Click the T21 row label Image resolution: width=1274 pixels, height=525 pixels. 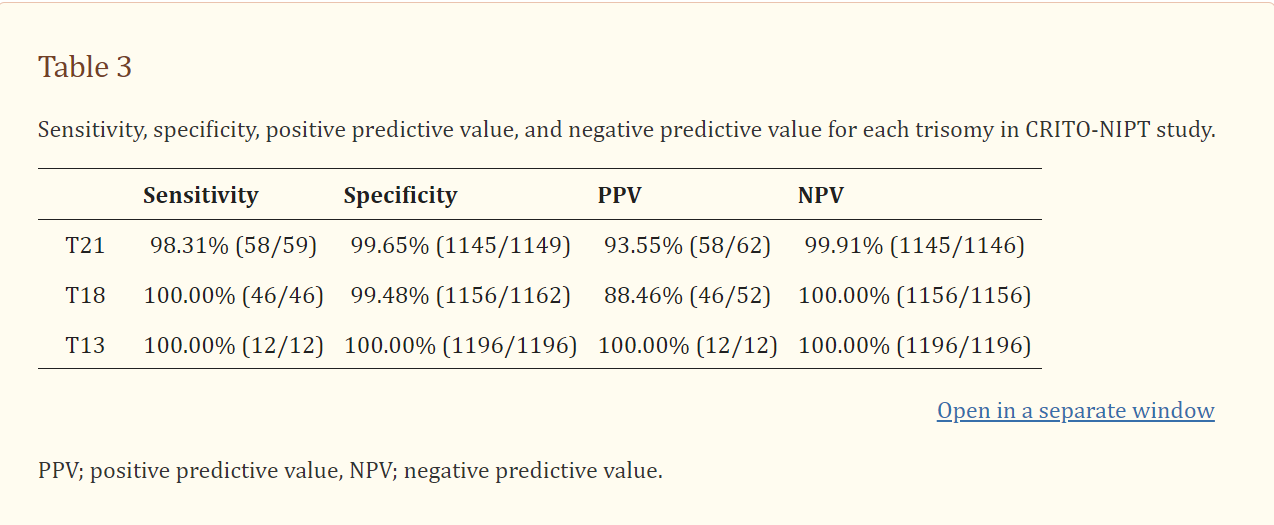tap(85, 245)
